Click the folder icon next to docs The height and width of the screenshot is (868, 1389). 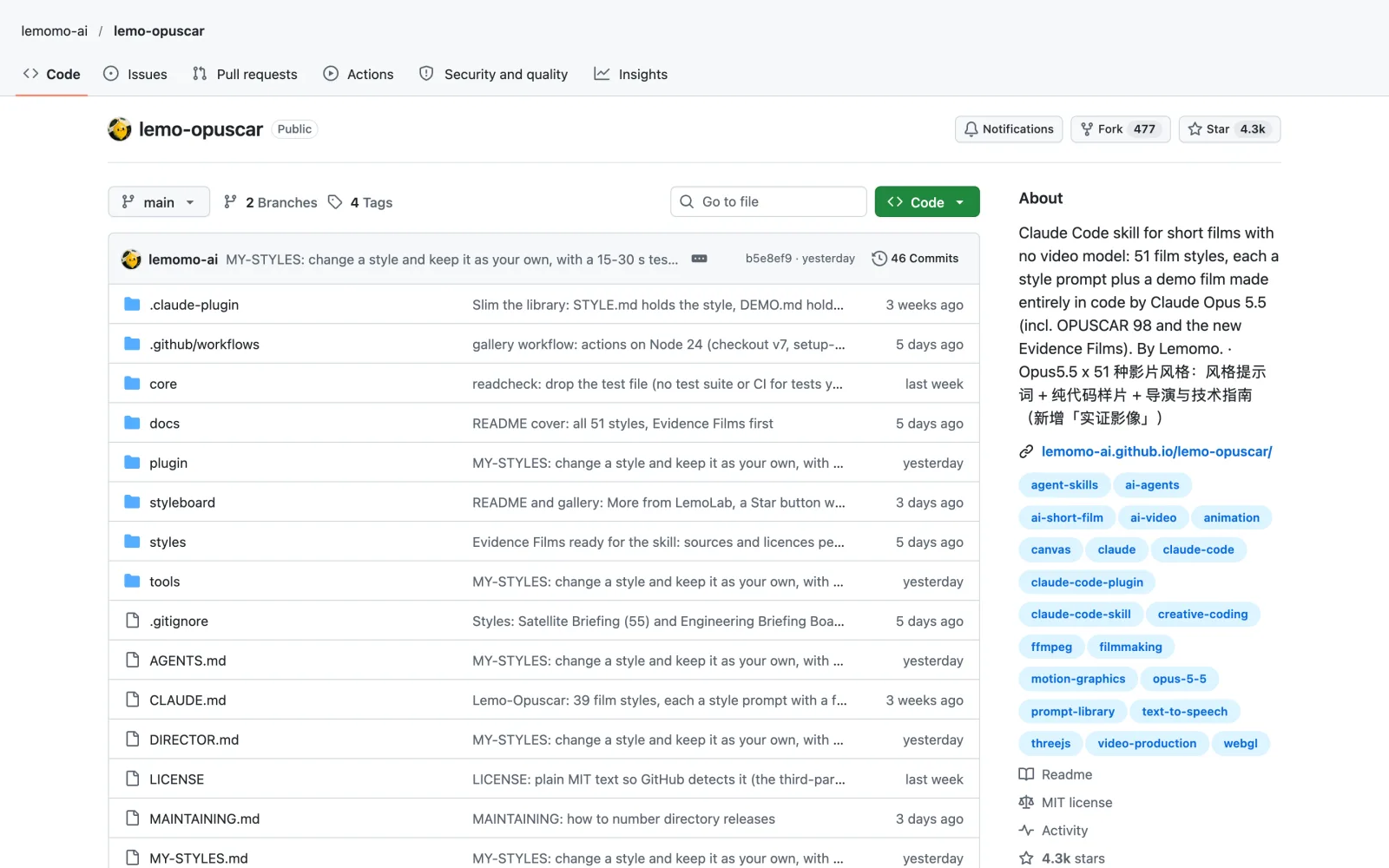click(x=132, y=423)
